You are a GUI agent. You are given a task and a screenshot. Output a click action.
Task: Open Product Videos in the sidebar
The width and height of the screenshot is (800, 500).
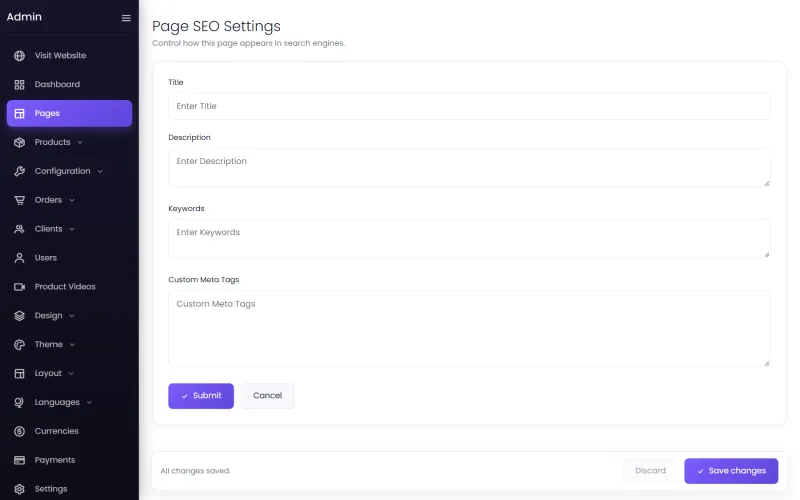click(69, 287)
